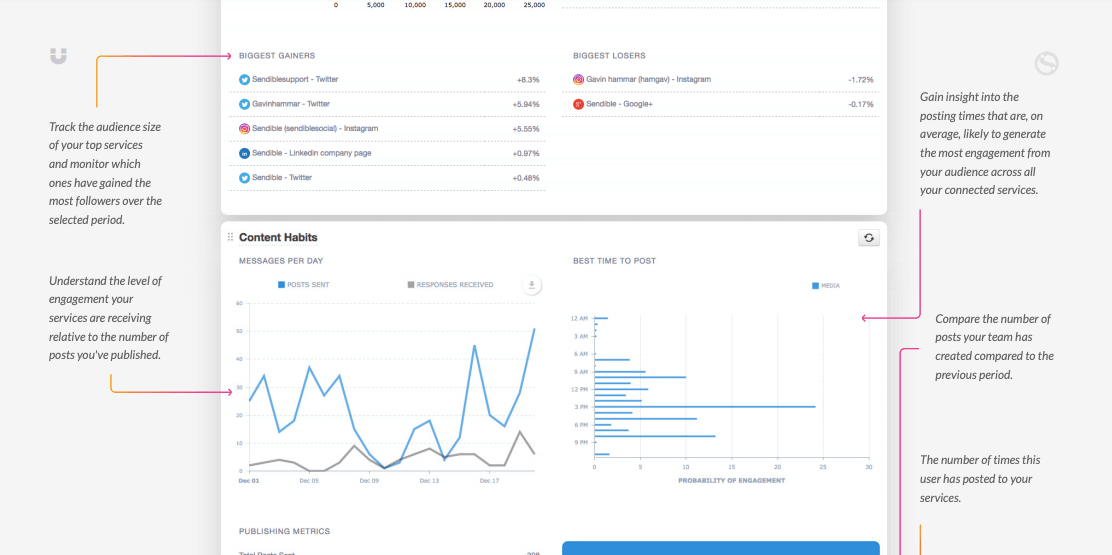Image resolution: width=1112 pixels, height=555 pixels.
Task: Click blue Media legend swatch
Action: [816, 286]
